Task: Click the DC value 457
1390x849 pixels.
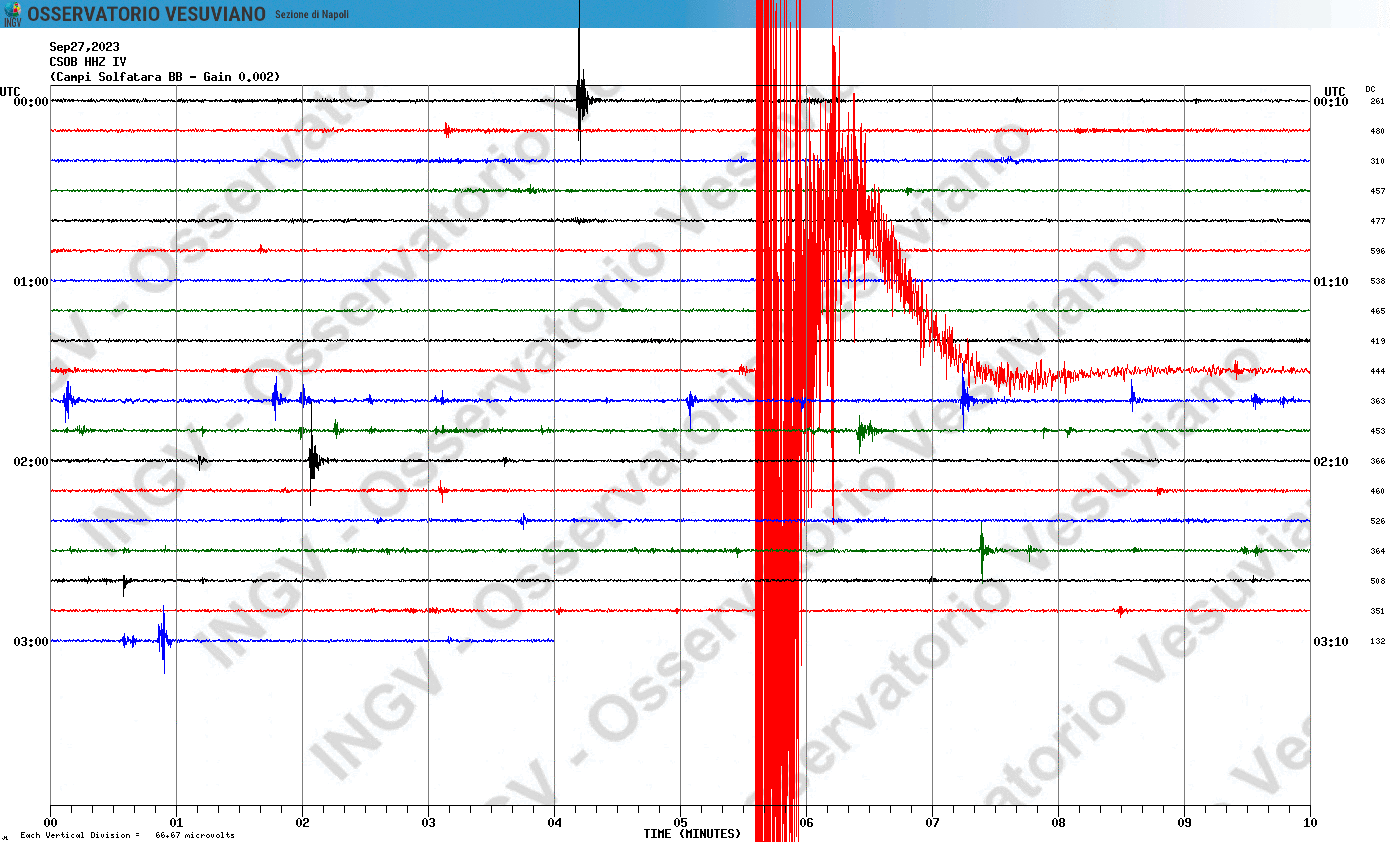Action: click(x=1377, y=191)
